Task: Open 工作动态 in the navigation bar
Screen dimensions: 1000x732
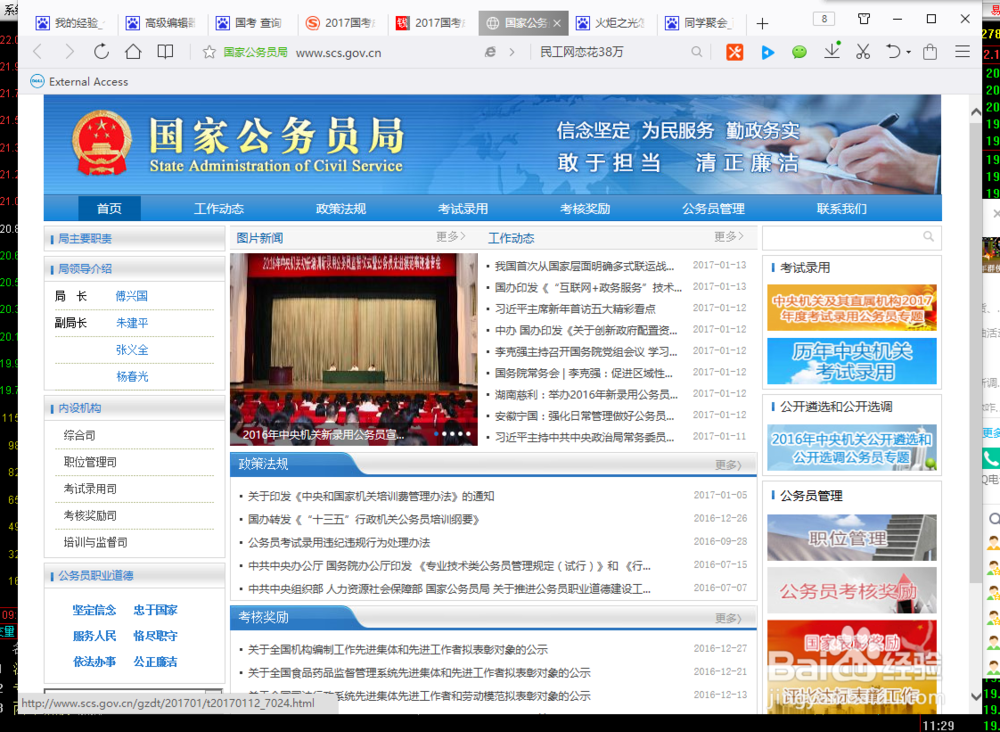Action: pos(219,209)
